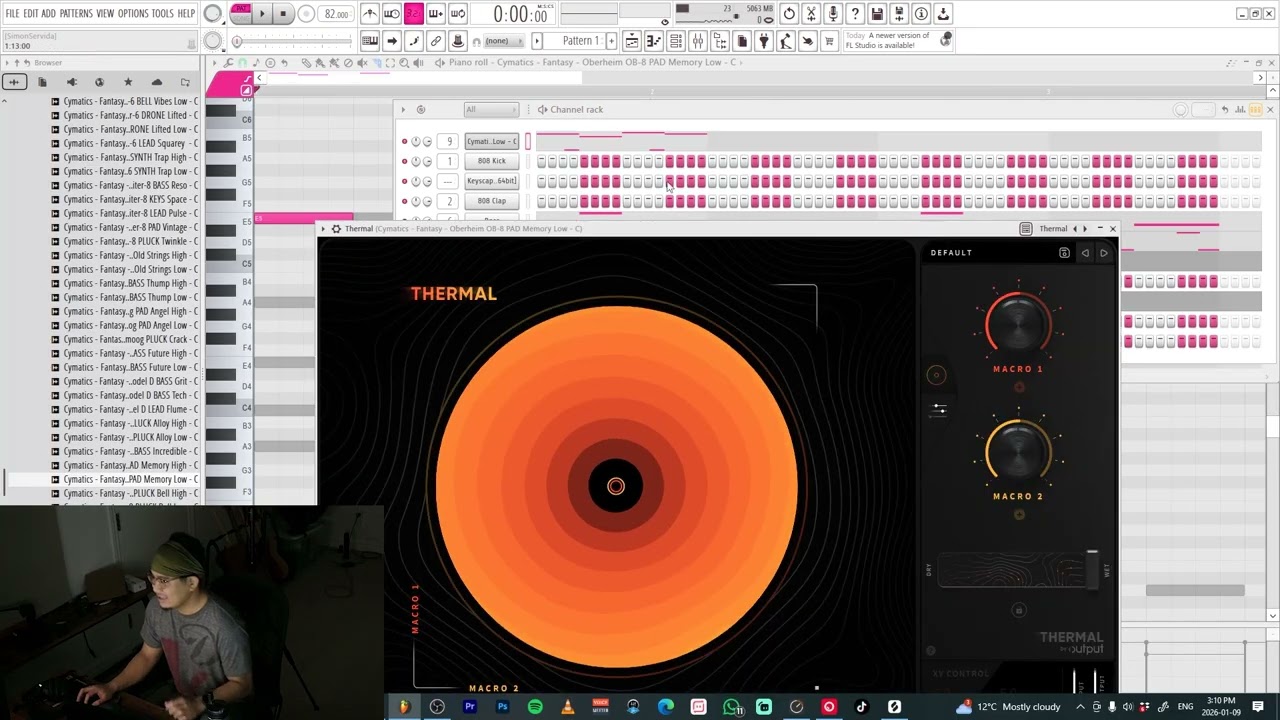Open the project info icon
Screen dimensions: 1280x720
[921, 14]
